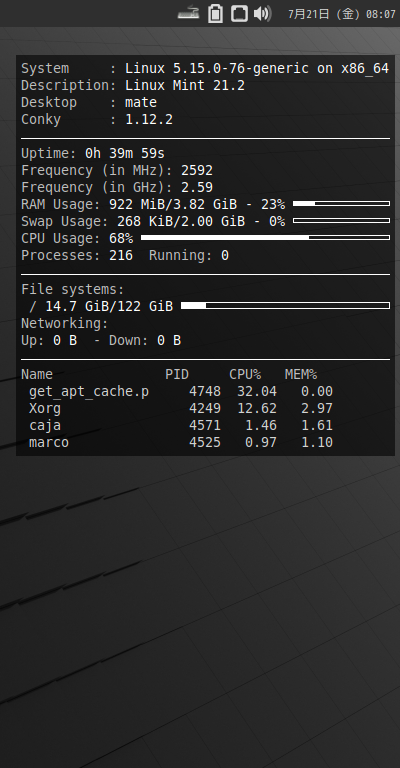Viewport: 400px width, 768px height.
Task: Click the GHz frequency value 2.59
Action: (197, 188)
